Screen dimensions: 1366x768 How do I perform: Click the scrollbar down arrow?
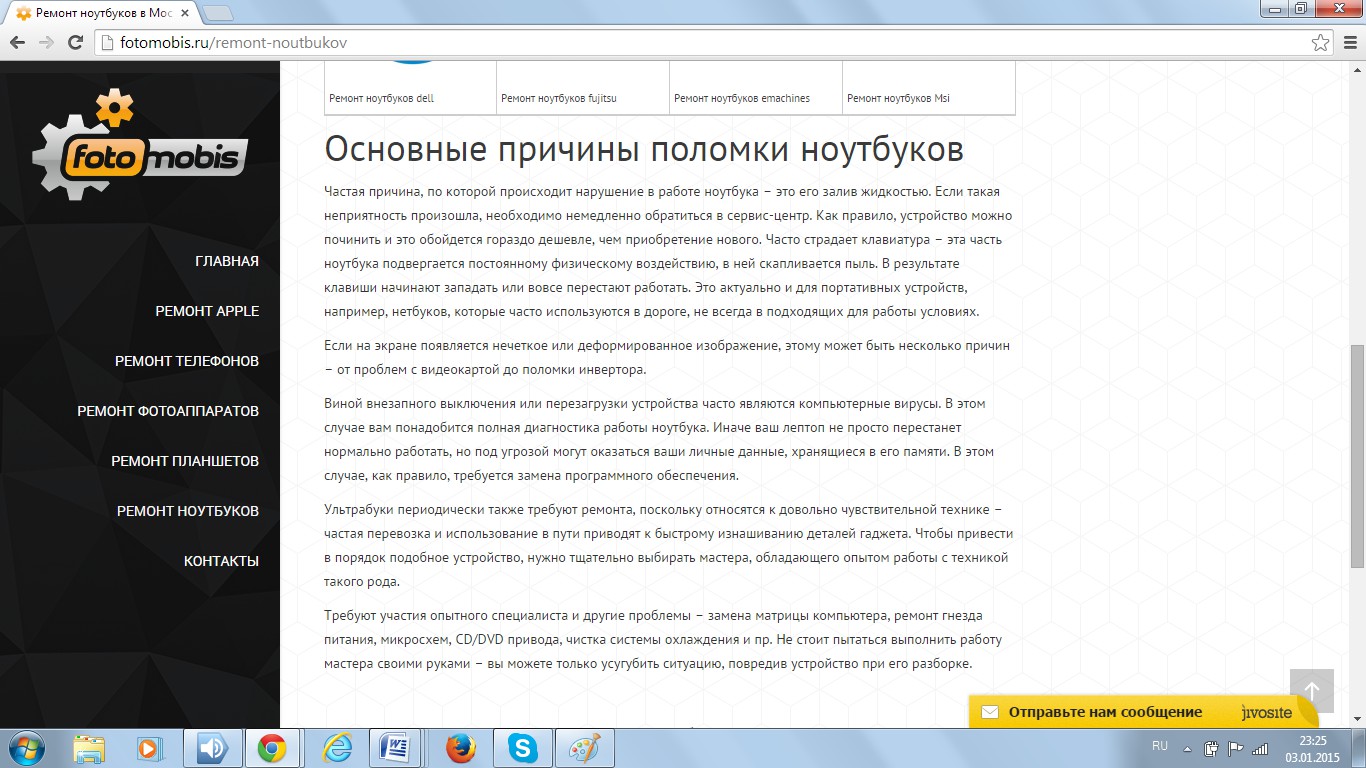[1357, 721]
